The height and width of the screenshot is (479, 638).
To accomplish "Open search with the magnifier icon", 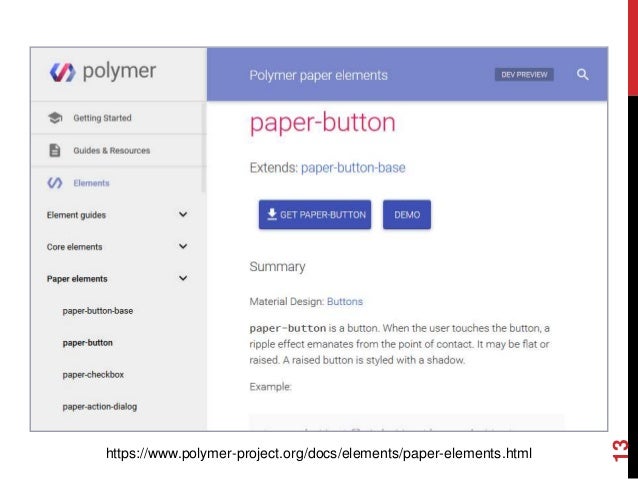I will pos(582,74).
